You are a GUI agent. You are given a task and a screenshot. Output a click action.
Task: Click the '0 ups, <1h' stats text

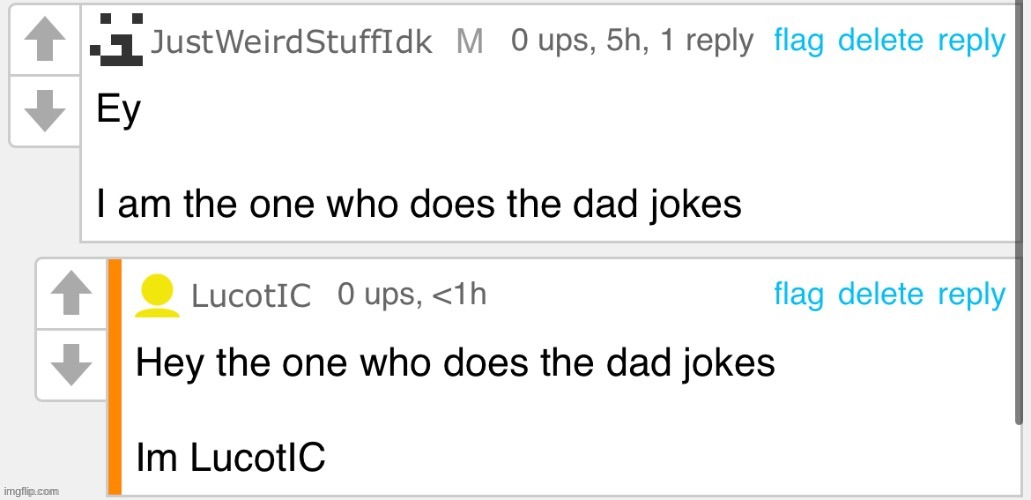coord(412,295)
